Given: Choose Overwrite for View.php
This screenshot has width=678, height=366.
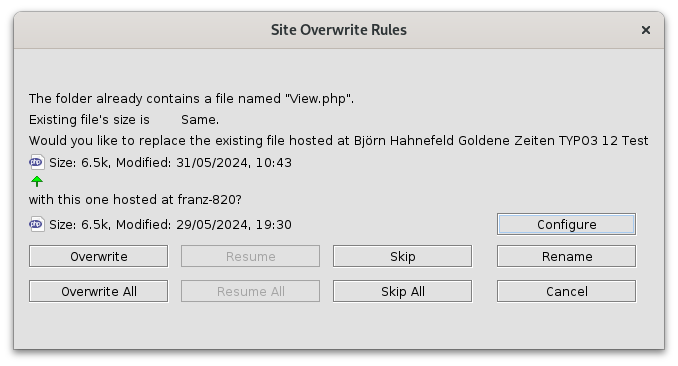Looking at the screenshot, I should [x=99, y=257].
